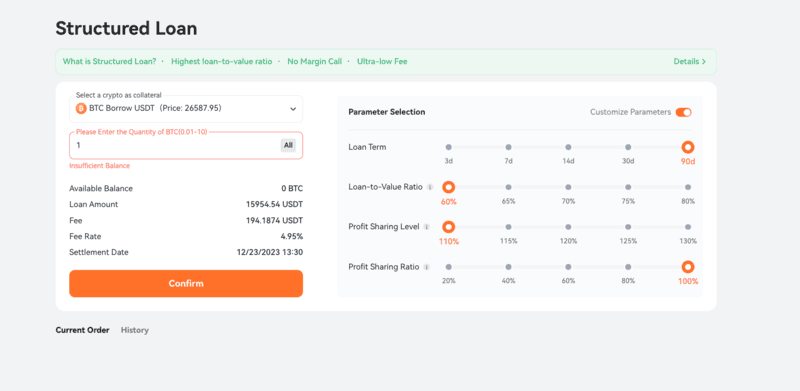The image size is (800, 391).
Task: Set Profit Sharing Level to 125%
Action: (x=628, y=227)
